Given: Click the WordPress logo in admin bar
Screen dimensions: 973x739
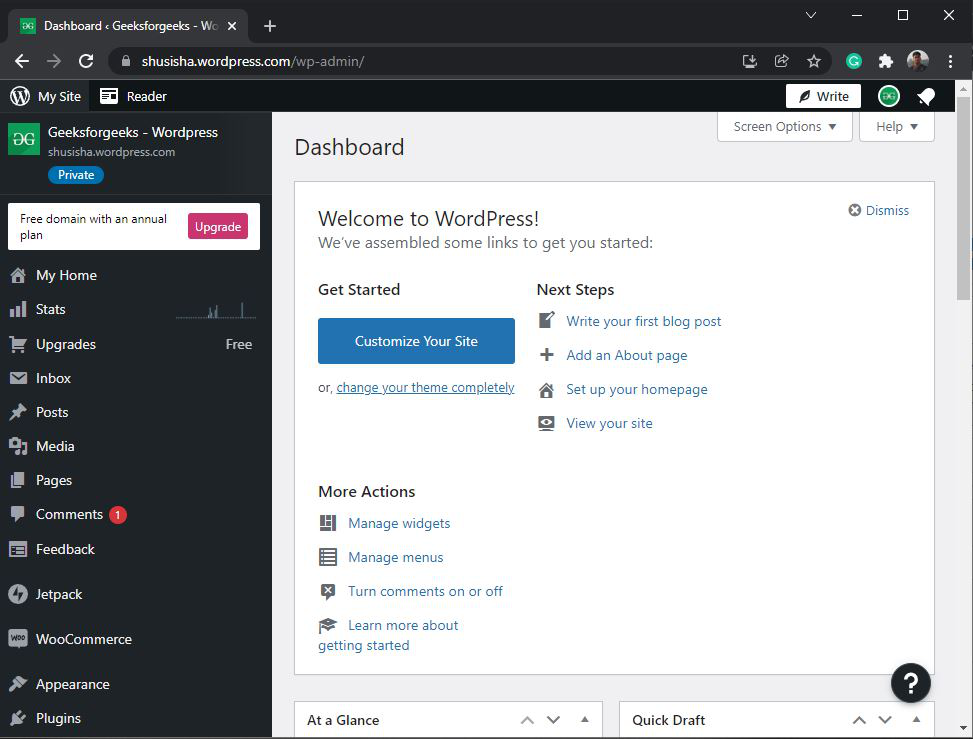Looking at the screenshot, I should 20,96.
